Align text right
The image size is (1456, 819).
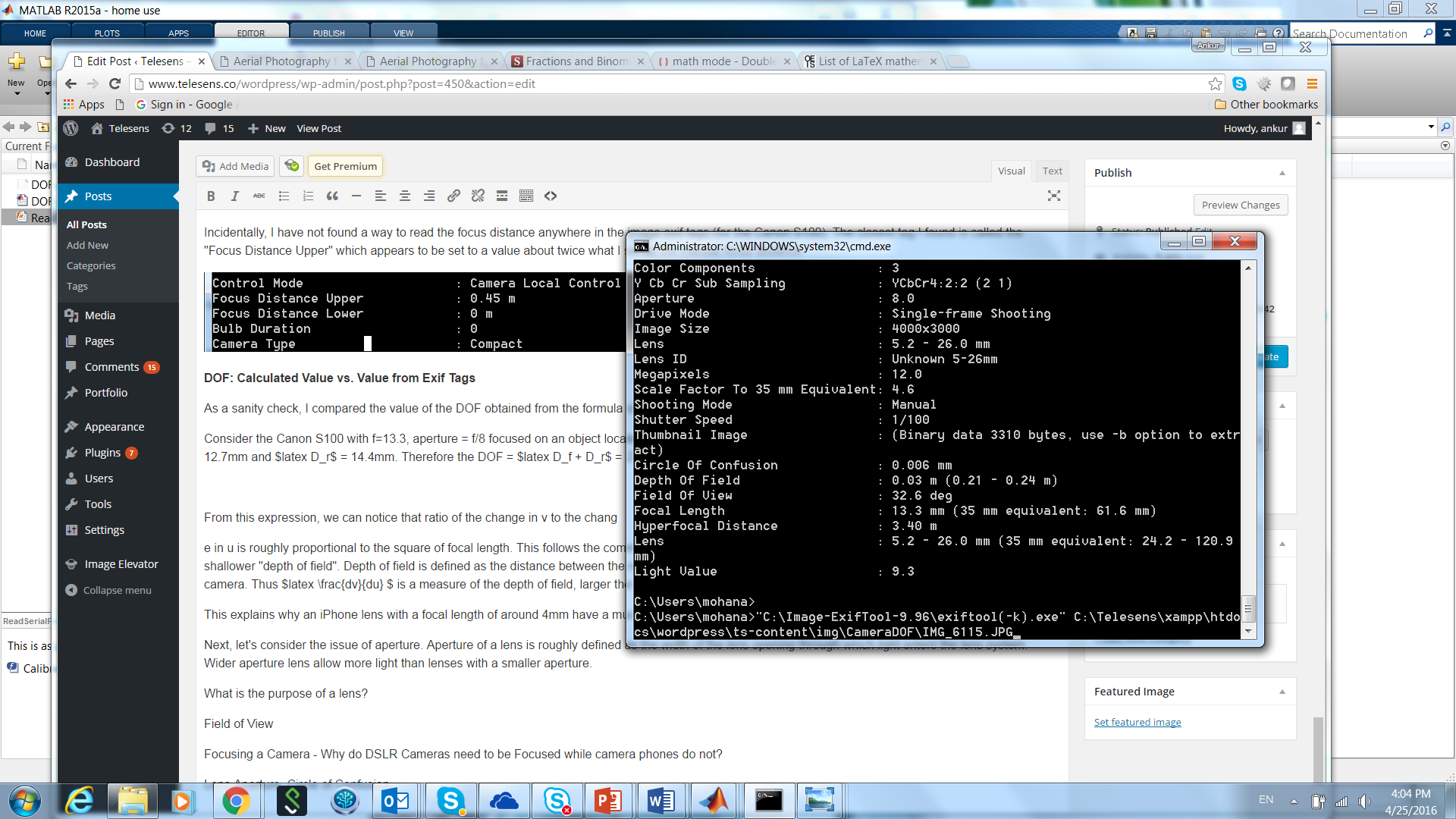(x=429, y=196)
